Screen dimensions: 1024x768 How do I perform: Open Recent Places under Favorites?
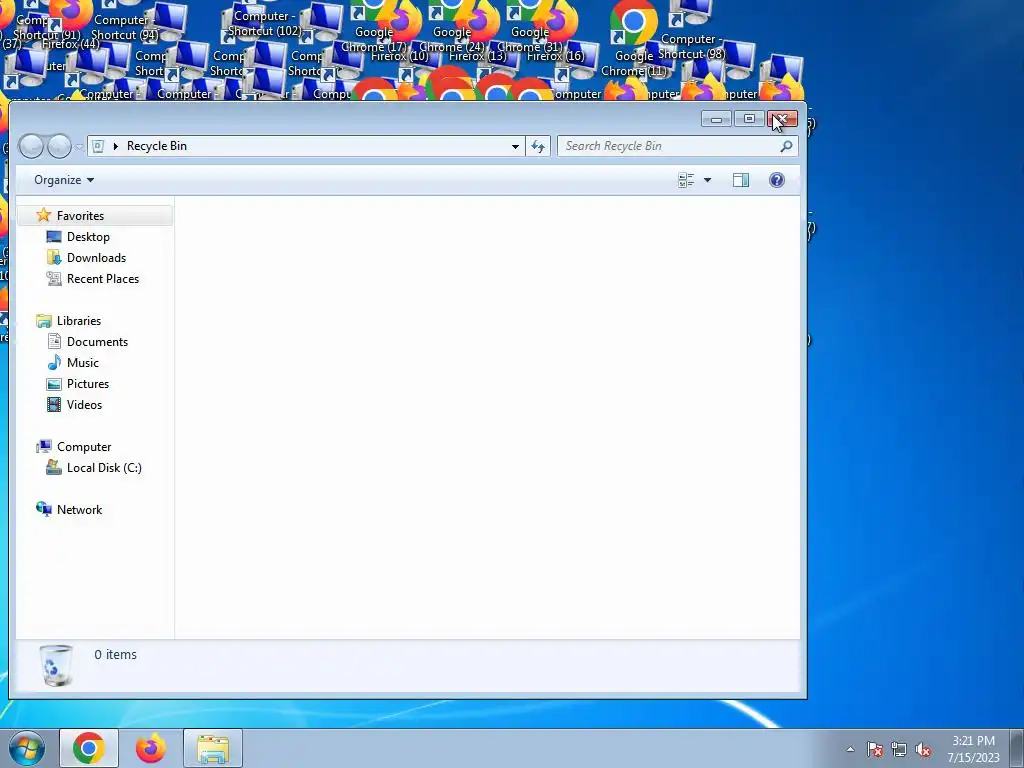click(103, 278)
